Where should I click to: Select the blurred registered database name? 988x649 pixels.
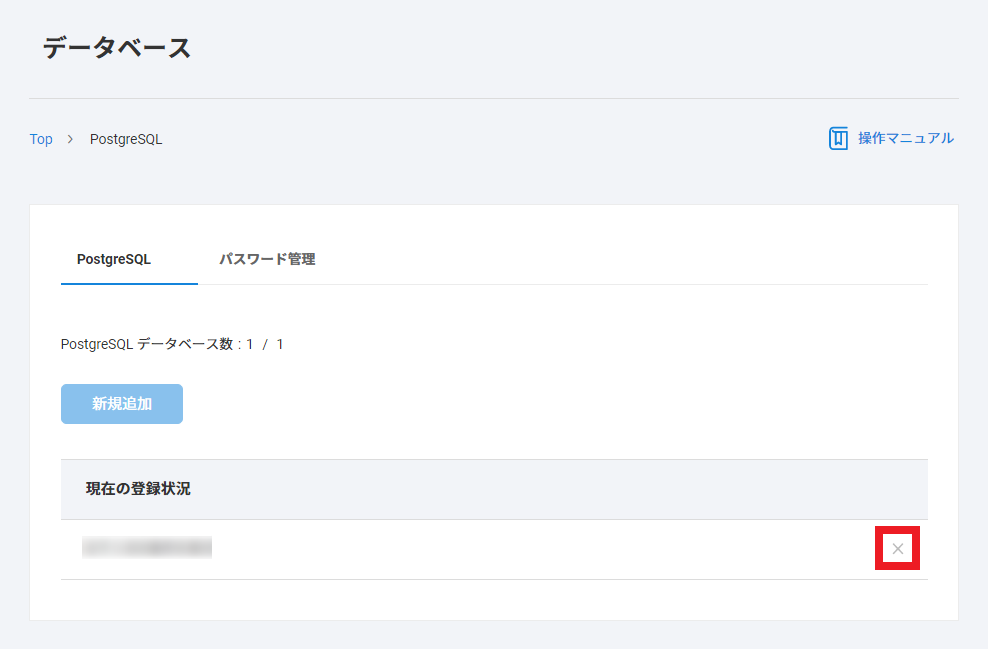coord(147,548)
